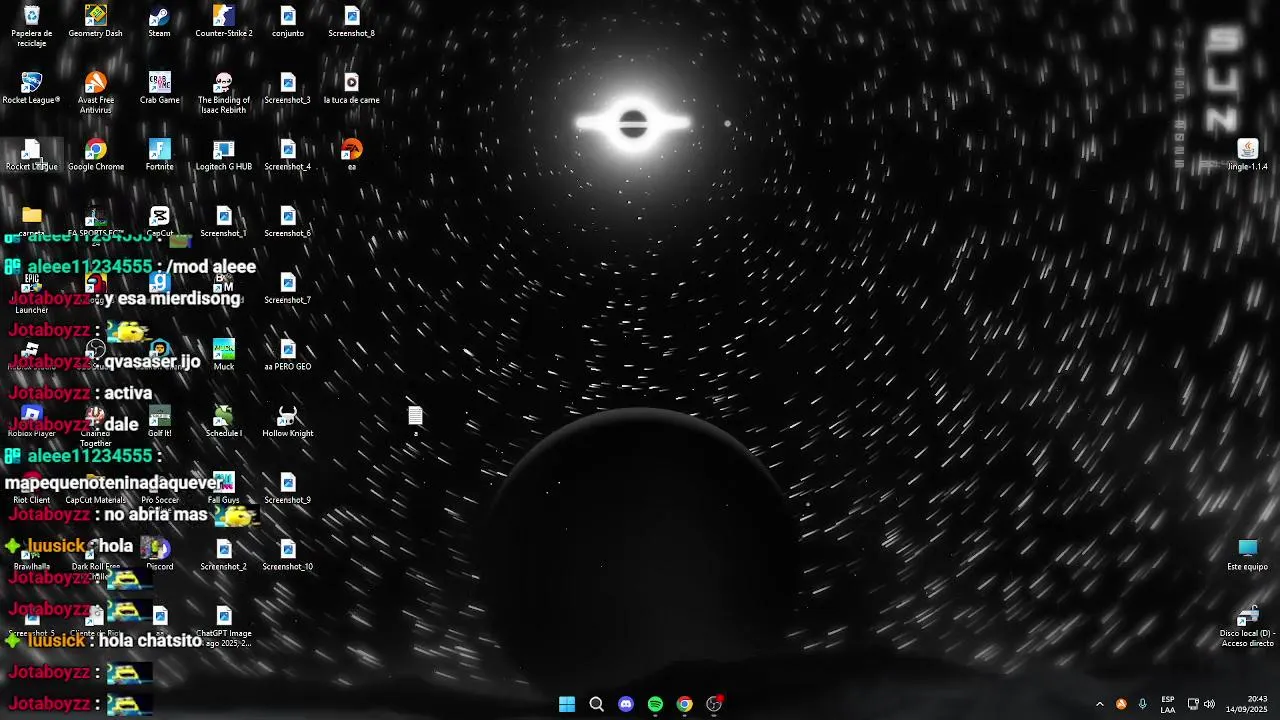Open the Avast tray icon
Image resolution: width=1280 pixels, height=720 pixels.
click(x=1121, y=704)
